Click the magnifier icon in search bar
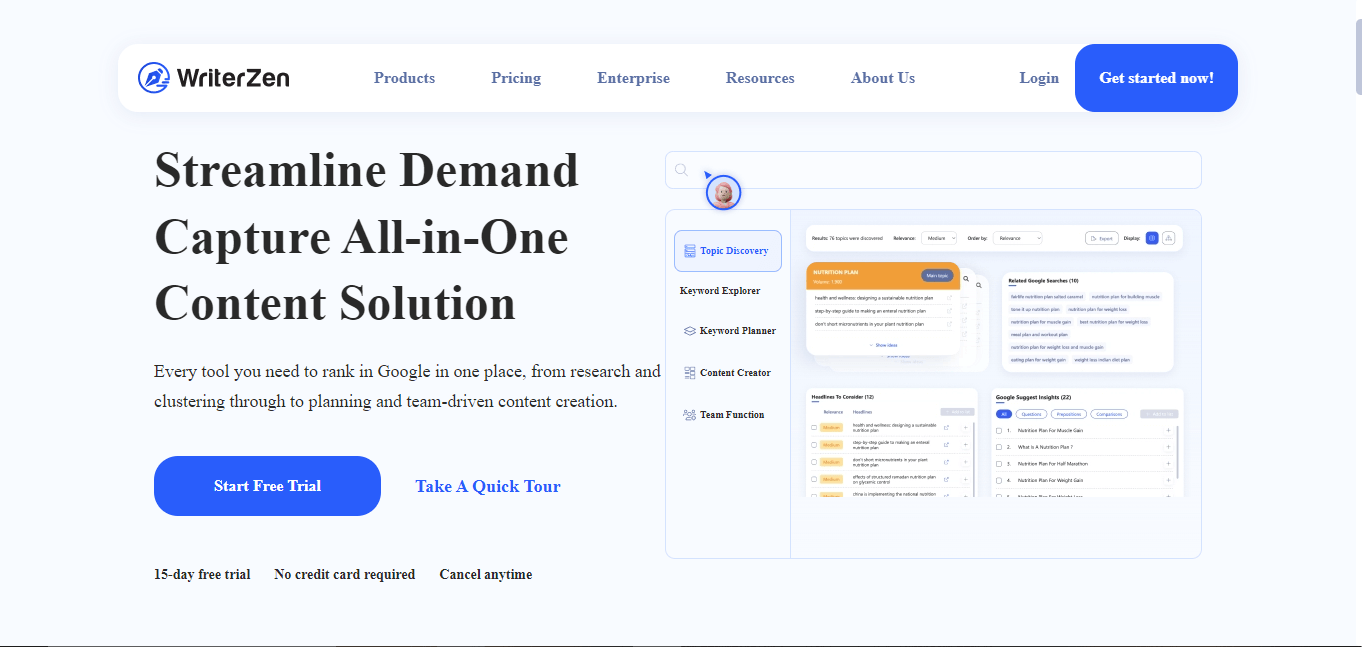 (x=681, y=170)
